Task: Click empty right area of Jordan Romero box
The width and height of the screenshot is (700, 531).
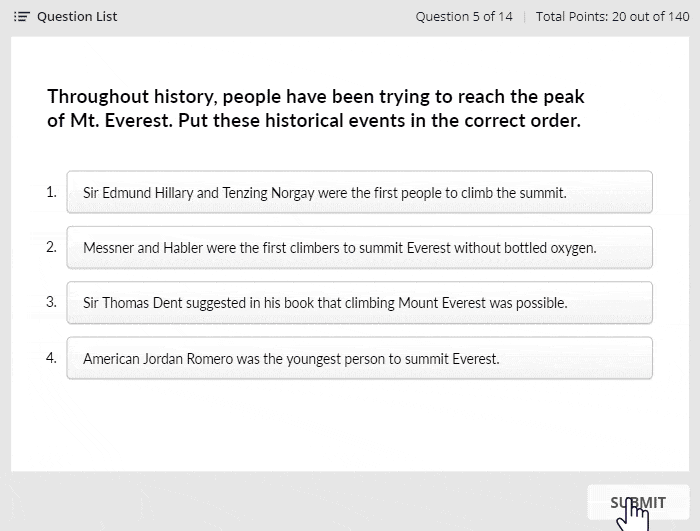Action: (576, 358)
